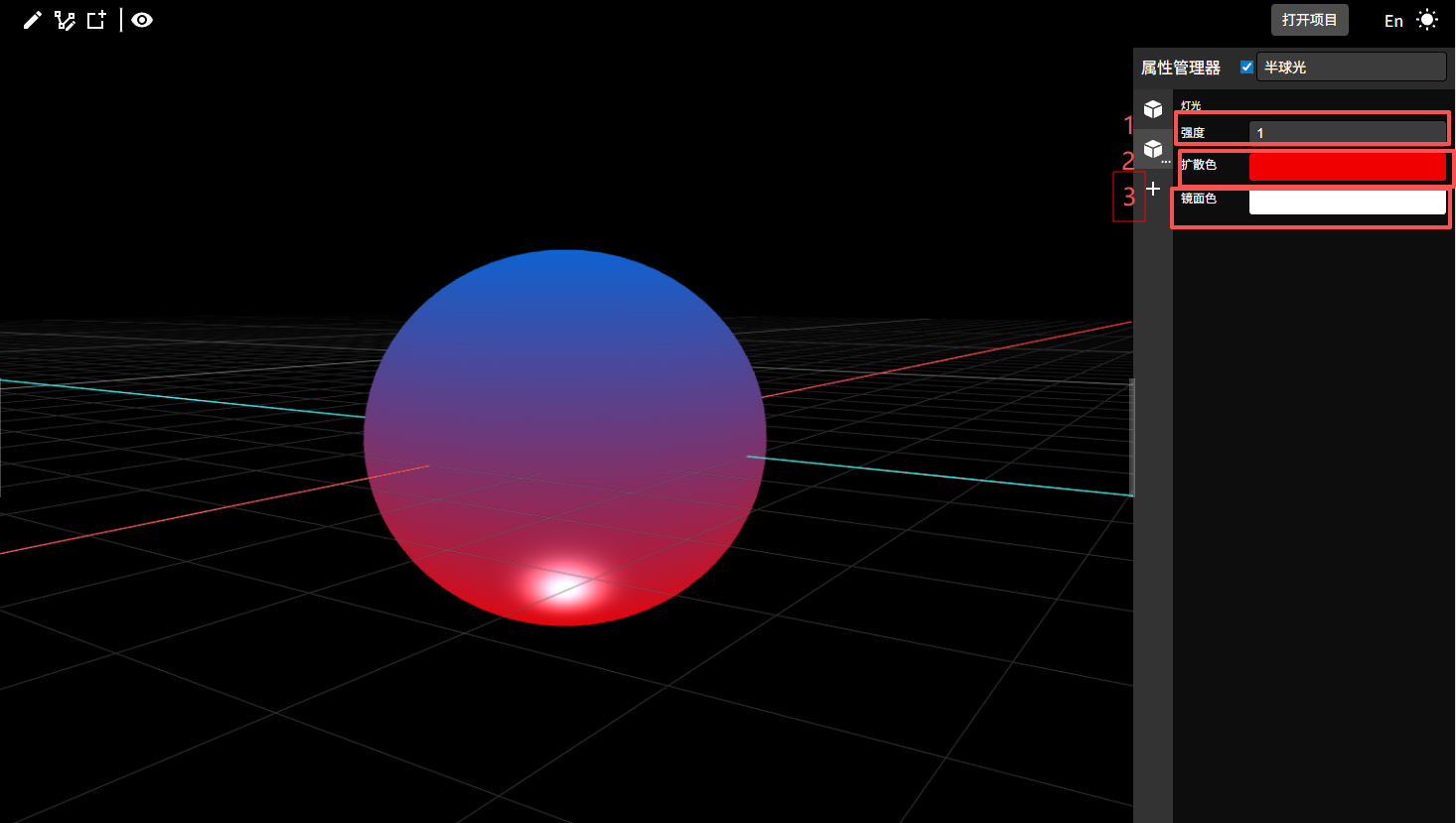Click the 强度 property label
Image resolution: width=1456 pixels, height=823 pixels.
click(1193, 133)
